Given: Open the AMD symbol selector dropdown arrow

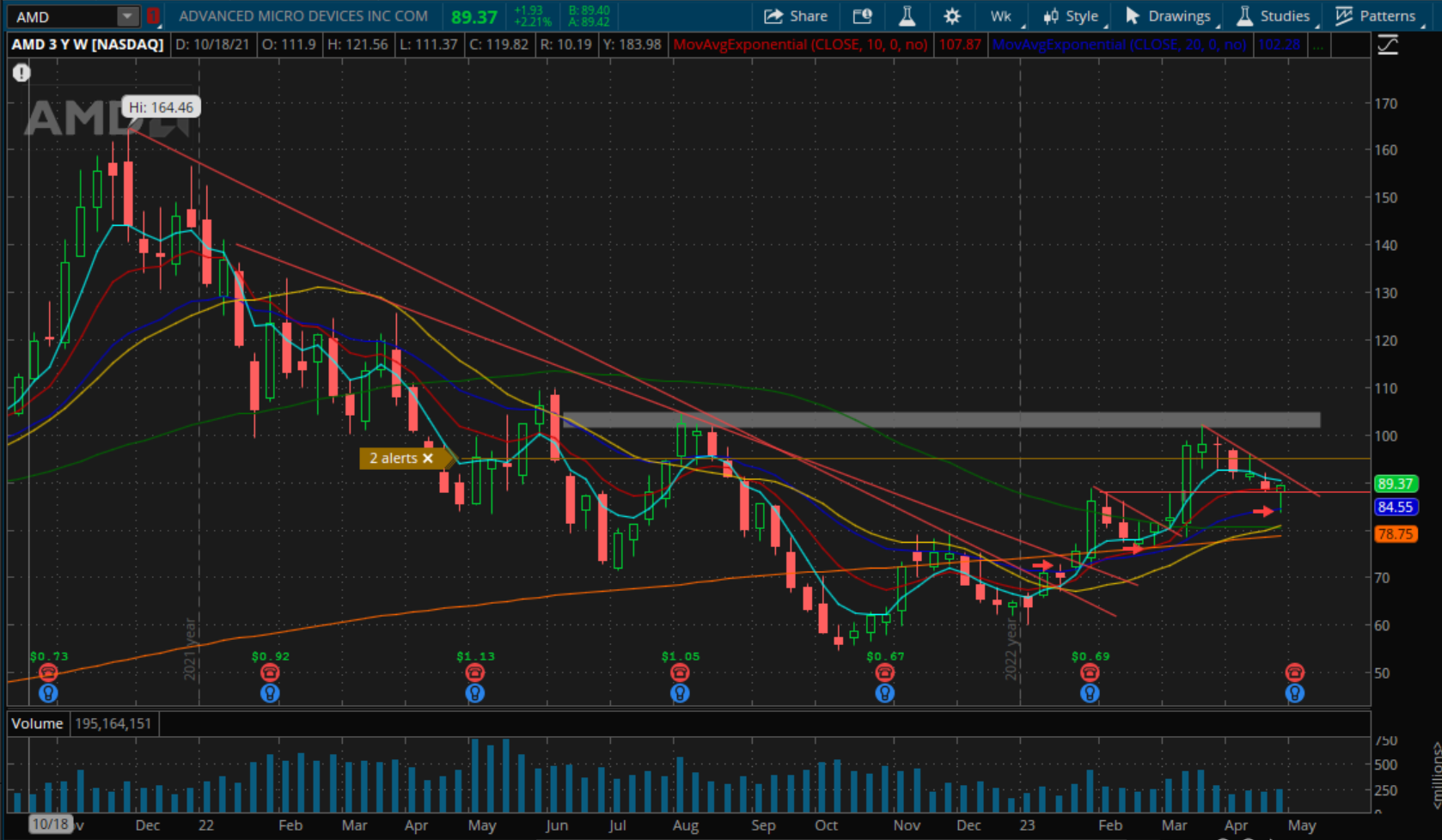Looking at the screenshot, I should tap(127, 16).
